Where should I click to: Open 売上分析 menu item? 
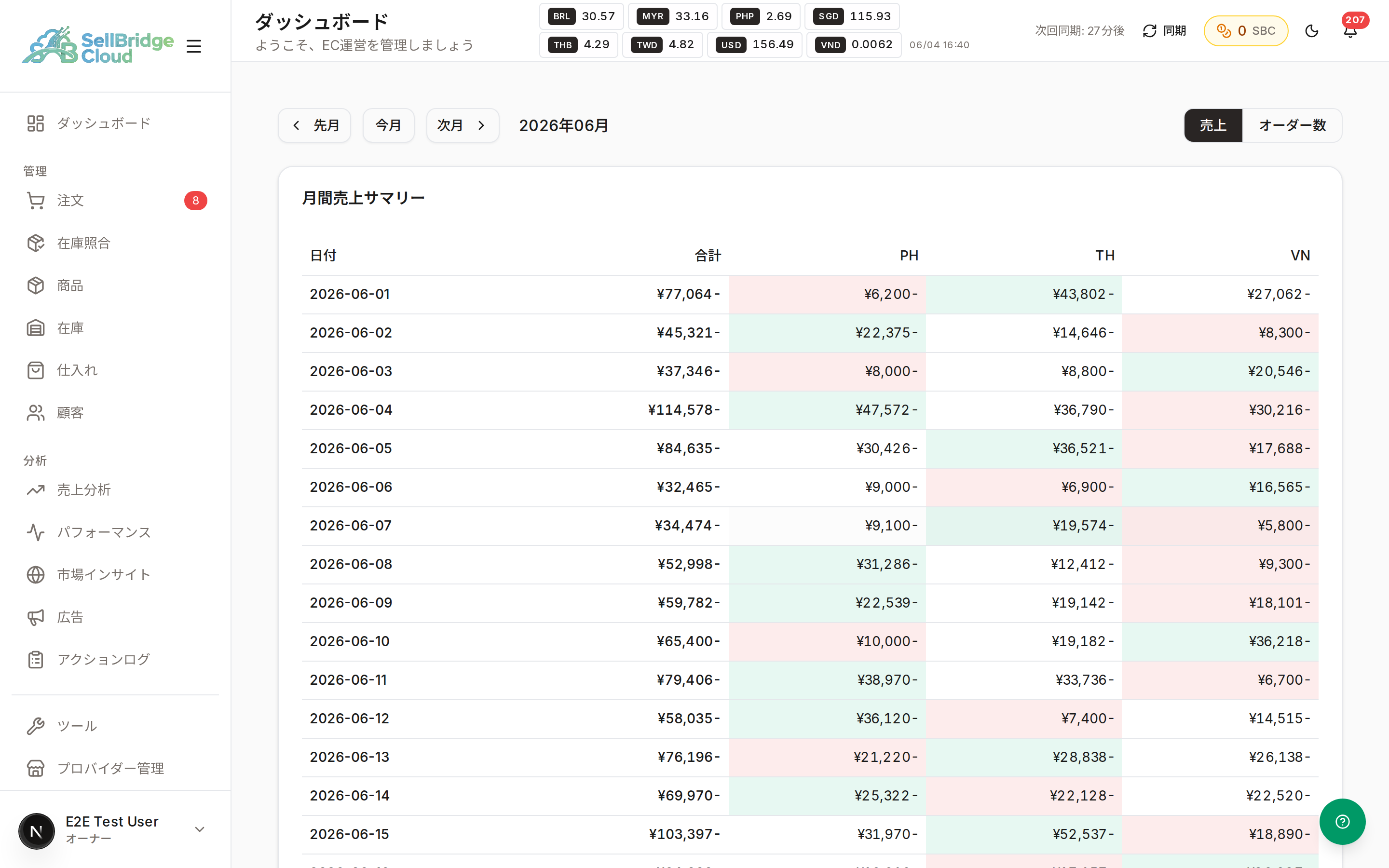(x=115, y=489)
